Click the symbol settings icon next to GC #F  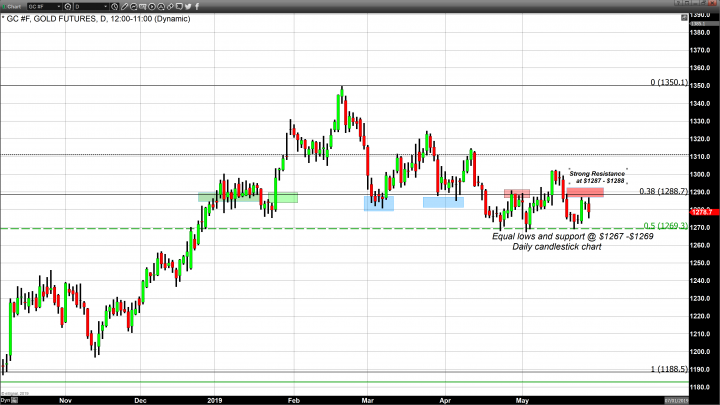(68, 6)
